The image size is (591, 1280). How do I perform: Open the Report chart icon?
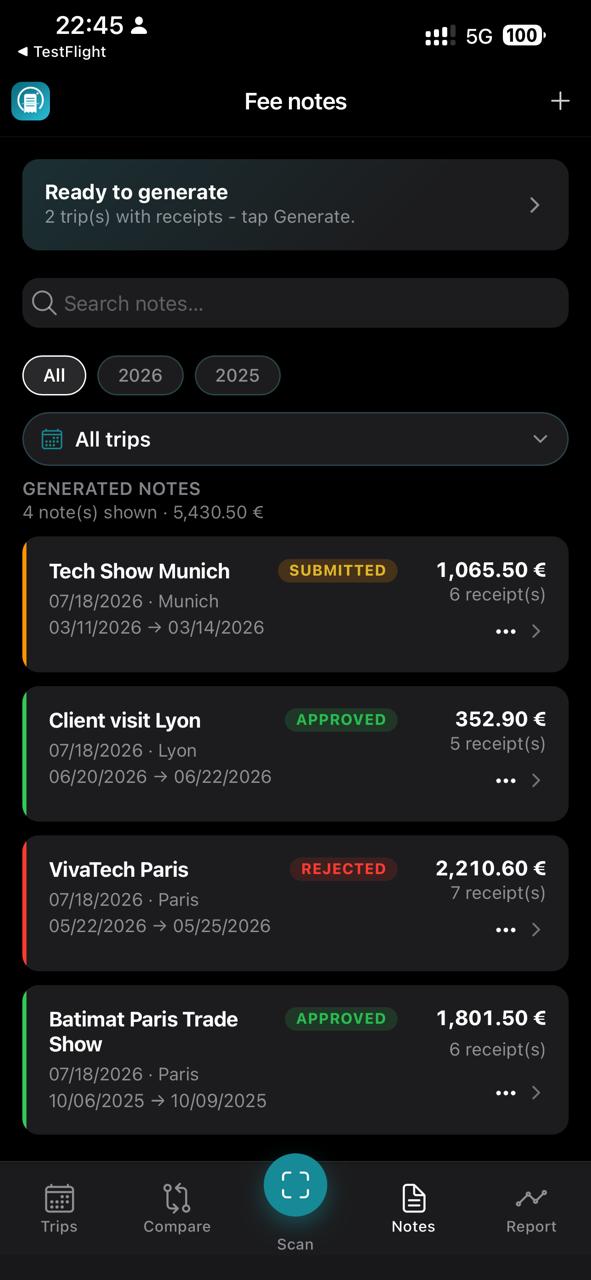[531, 1198]
